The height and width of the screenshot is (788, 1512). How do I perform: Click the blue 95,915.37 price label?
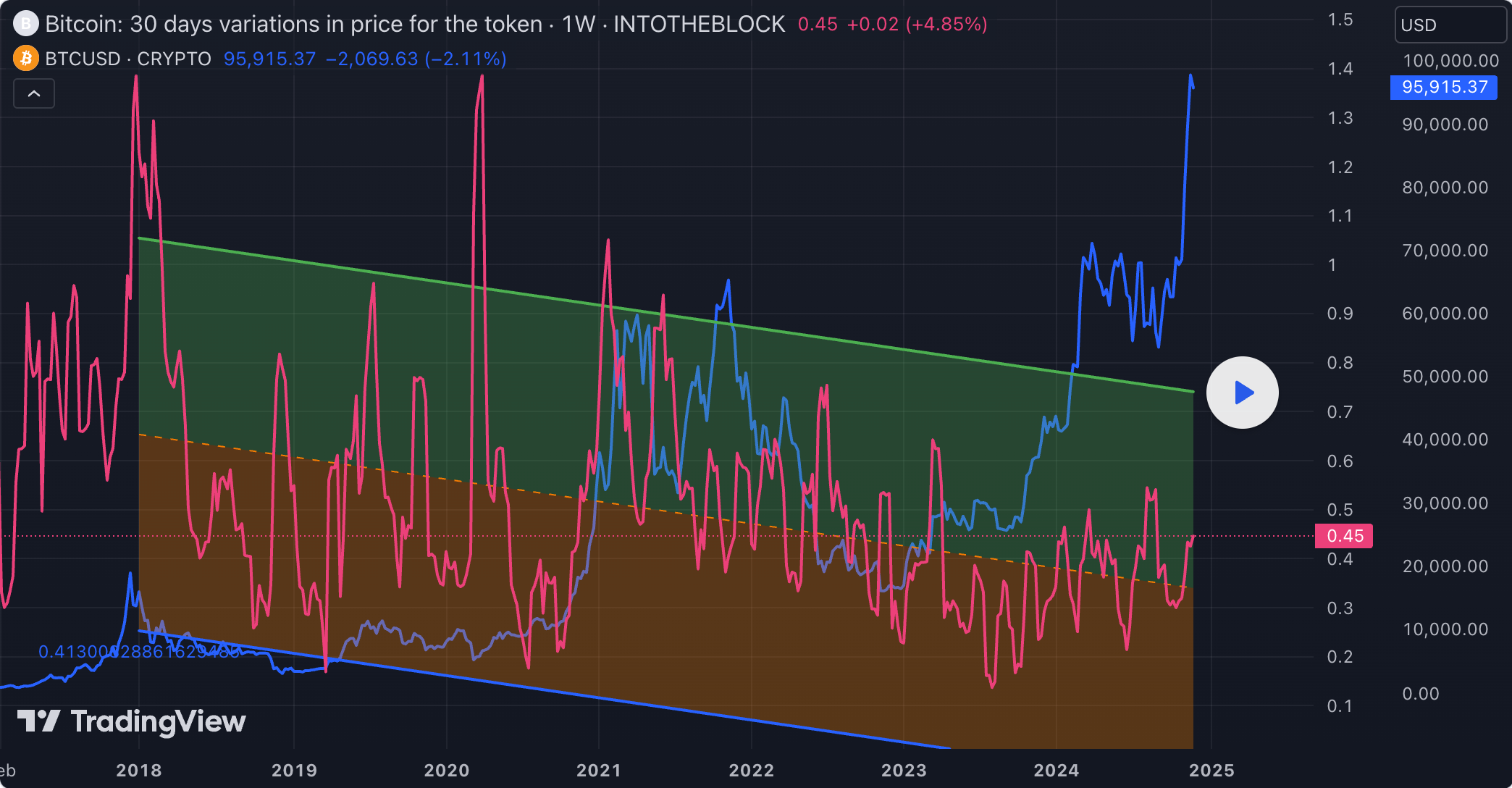(x=1443, y=87)
